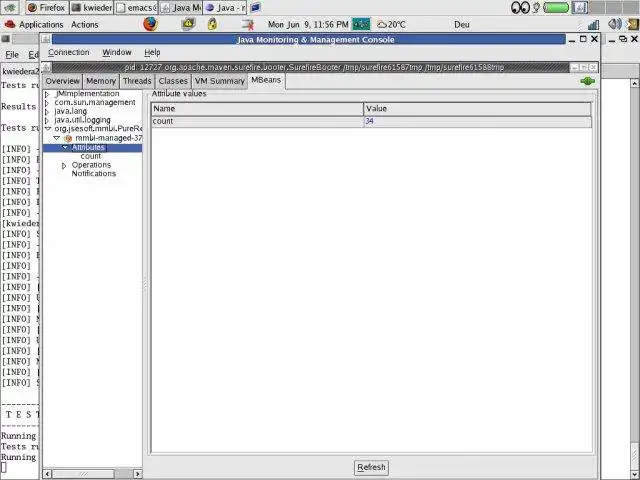Viewport: 640px width, 480px height.
Task: Click the yellow warning panel launcher icon
Action: pos(188,24)
